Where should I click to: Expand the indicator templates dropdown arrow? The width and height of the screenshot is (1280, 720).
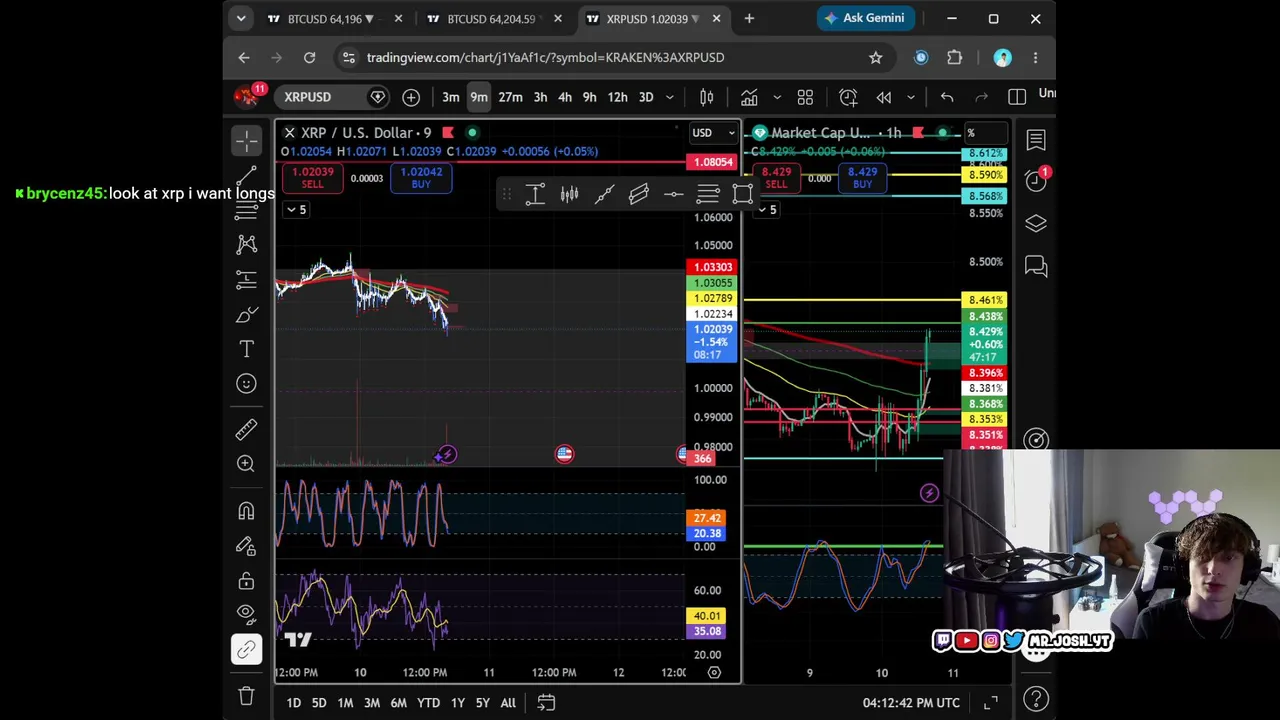(776, 97)
